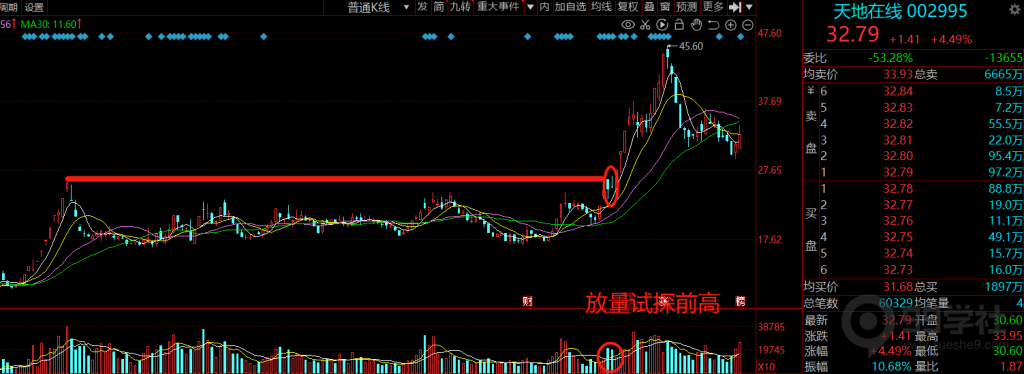Select buy level 1 price 32.78
Viewport: 1024px width, 374px height.
point(897,189)
